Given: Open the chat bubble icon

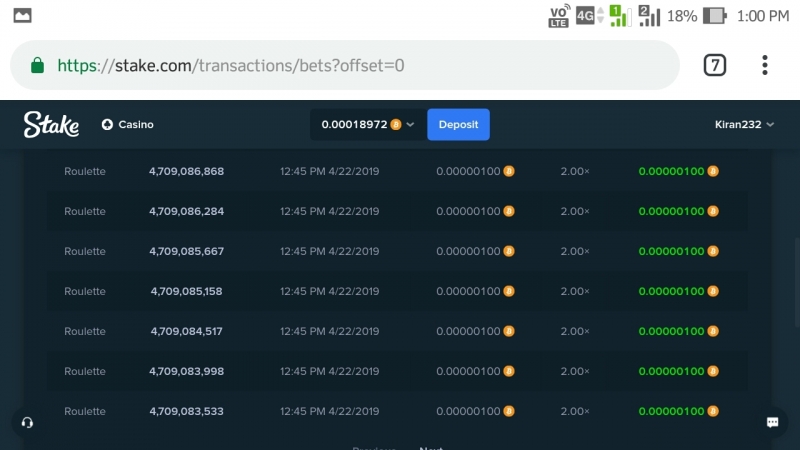Looking at the screenshot, I should (x=772, y=422).
